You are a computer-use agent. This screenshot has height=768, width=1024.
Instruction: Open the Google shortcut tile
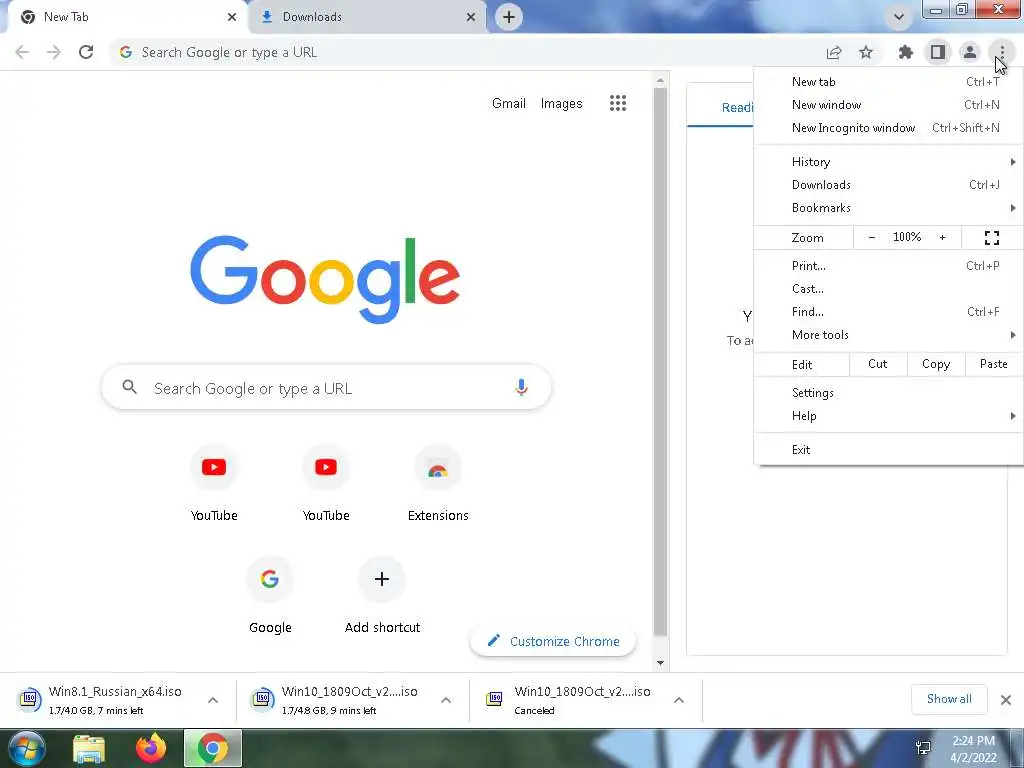[270, 594]
